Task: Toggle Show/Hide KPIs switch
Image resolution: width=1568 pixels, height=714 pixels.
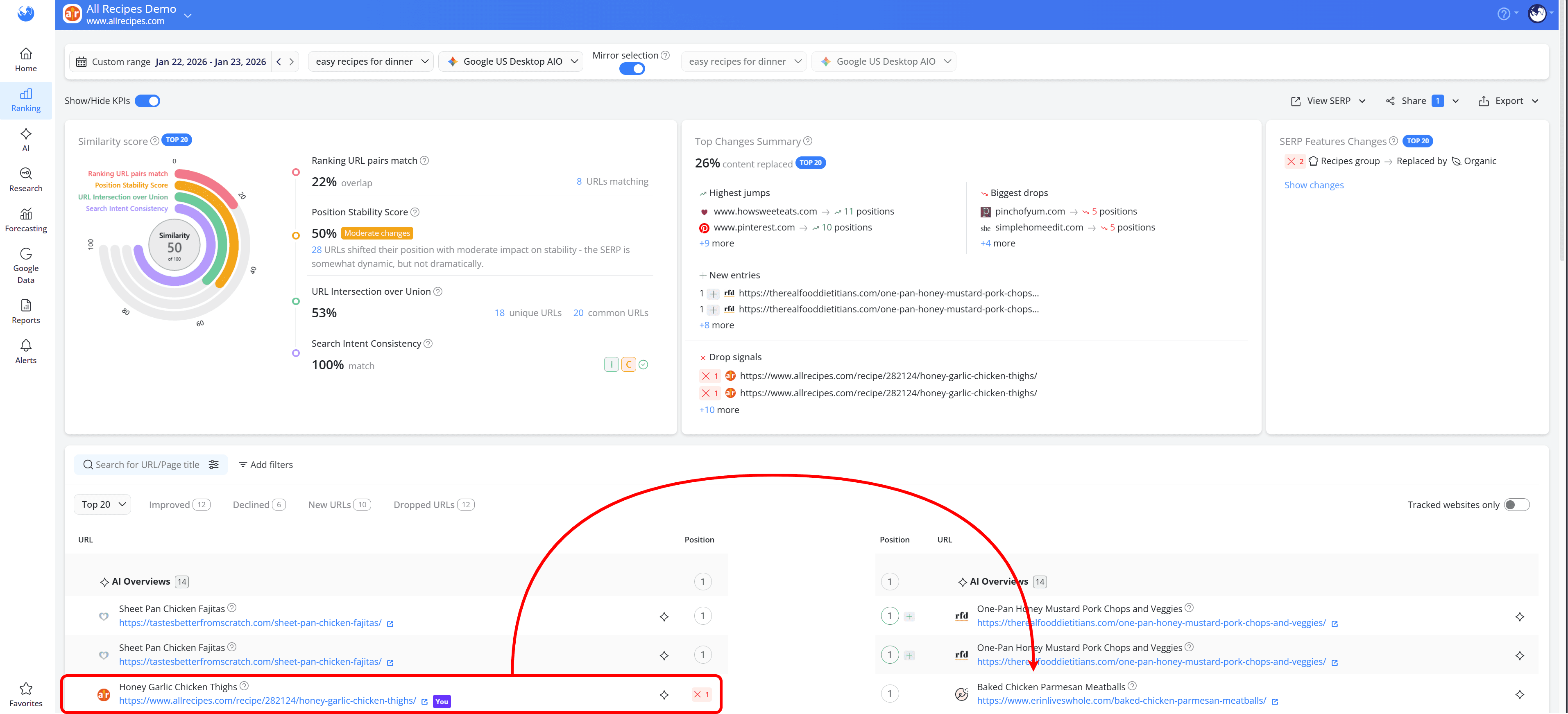Action: click(147, 100)
